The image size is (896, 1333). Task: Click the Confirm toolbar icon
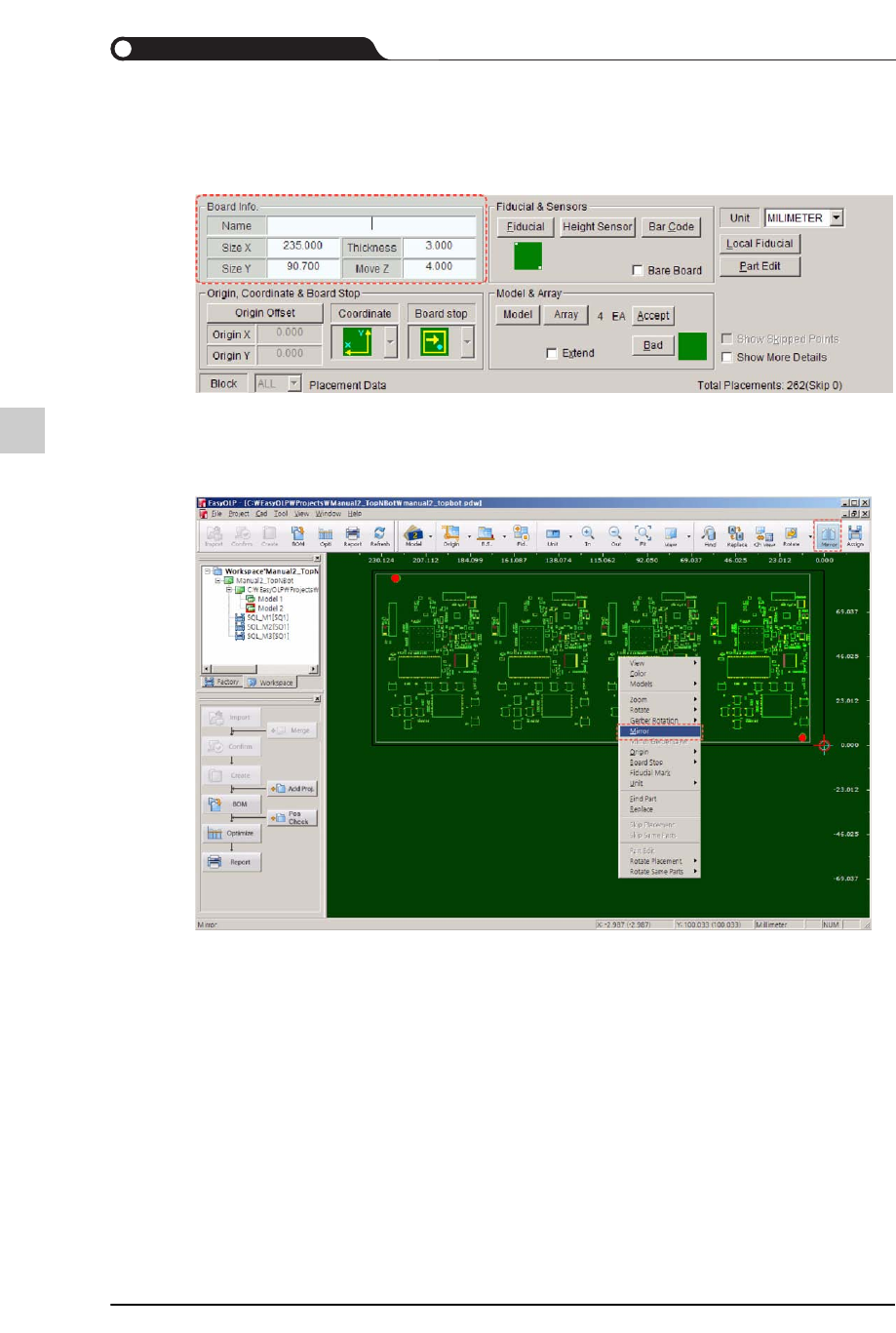tap(242, 534)
